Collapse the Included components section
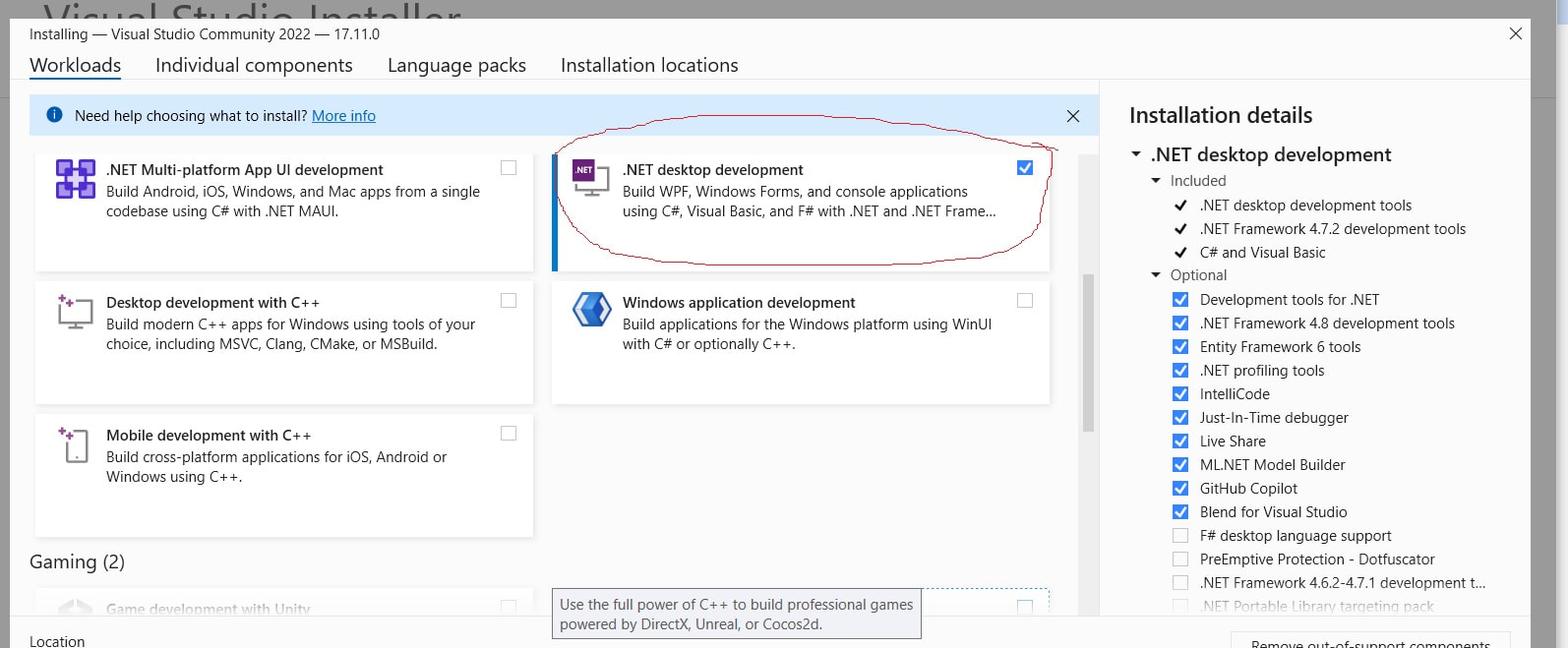 click(x=1156, y=181)
